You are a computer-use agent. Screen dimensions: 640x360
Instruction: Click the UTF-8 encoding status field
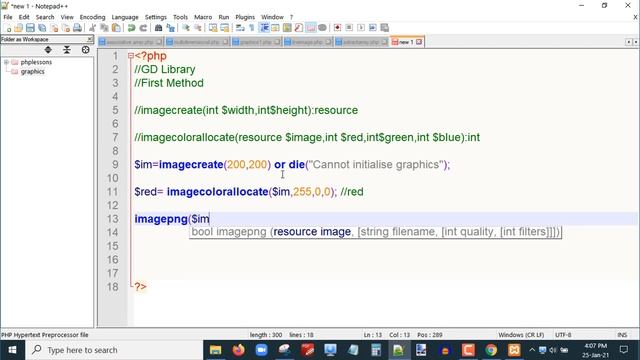(x=563, y=335)
